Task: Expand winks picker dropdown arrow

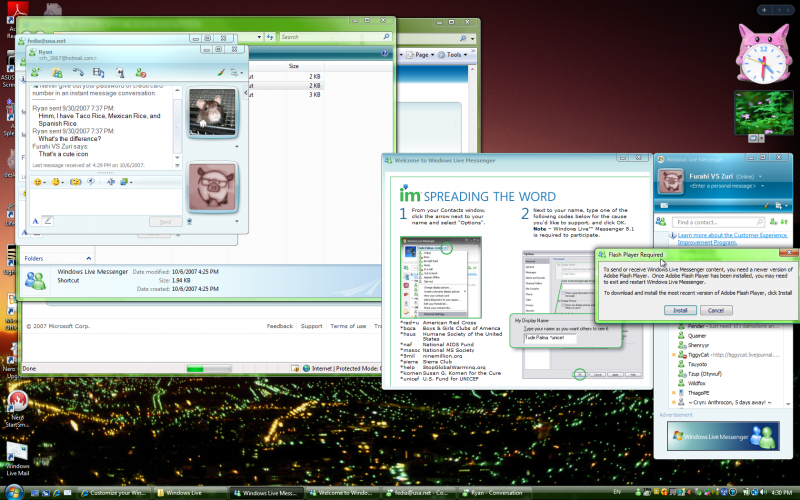Action: (x=63, y=182)
